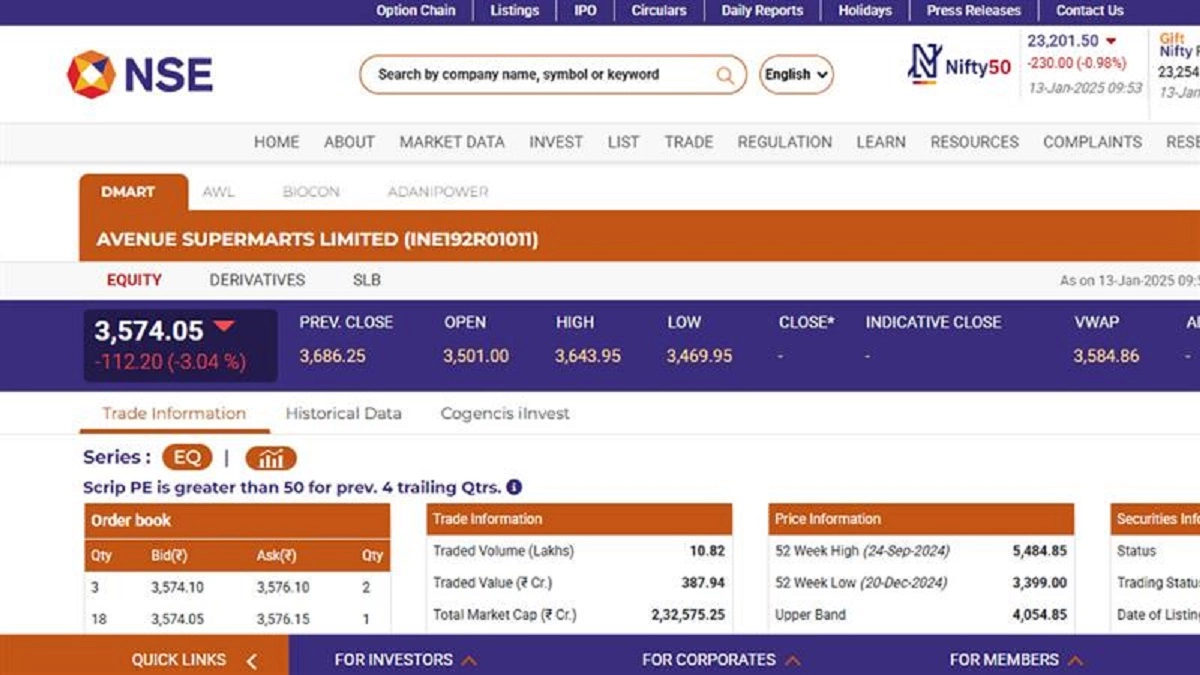Go to the Daily Reports link
Viewport: 1200px width, 675px height.
click(x=762, y=11)
